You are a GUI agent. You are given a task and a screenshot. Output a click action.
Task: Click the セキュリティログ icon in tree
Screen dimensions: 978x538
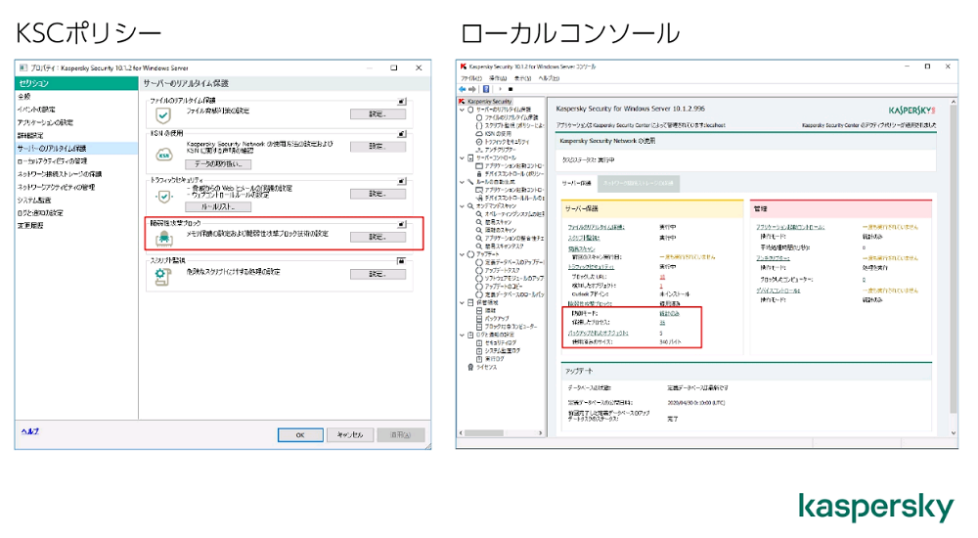(479, 343)
